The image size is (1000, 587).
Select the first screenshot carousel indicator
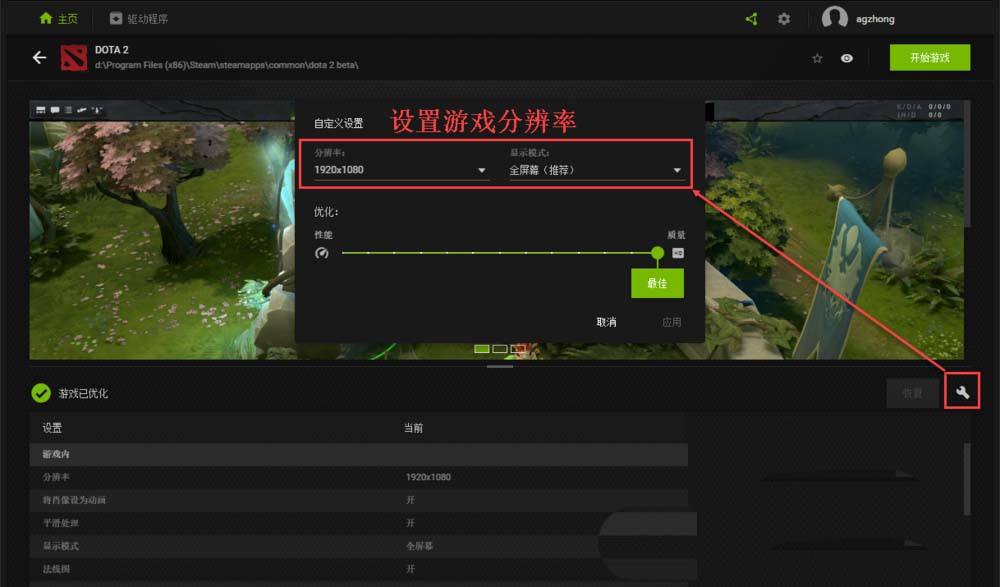[482, 349]
